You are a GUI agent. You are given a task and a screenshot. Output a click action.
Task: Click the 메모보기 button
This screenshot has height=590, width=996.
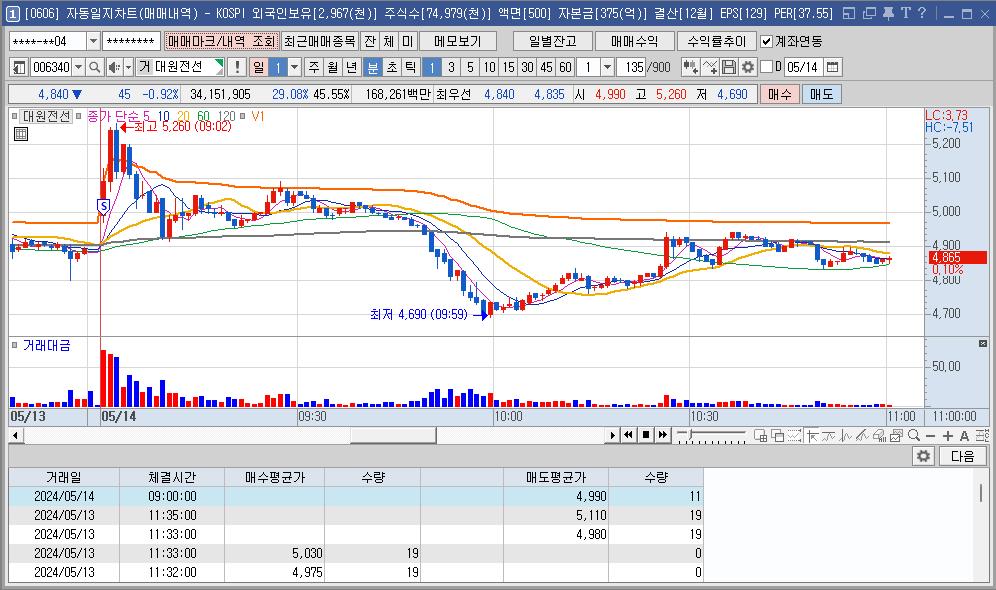tap(457, 41)
